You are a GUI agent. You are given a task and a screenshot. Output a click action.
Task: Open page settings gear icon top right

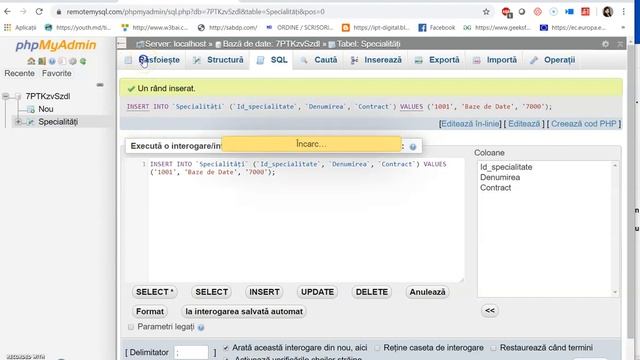coord(605,44)
